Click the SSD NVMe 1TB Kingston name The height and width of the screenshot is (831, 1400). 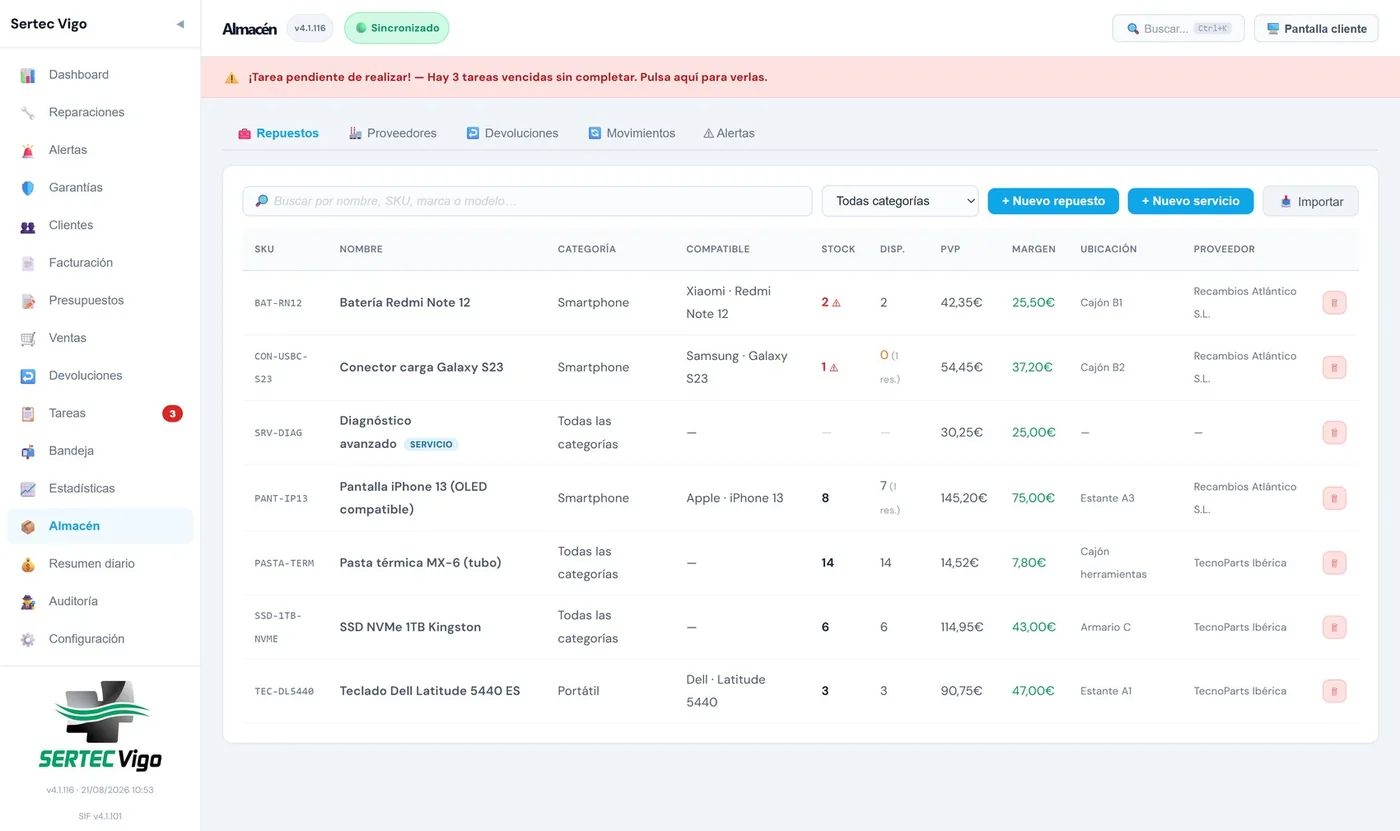pos(410,627)
